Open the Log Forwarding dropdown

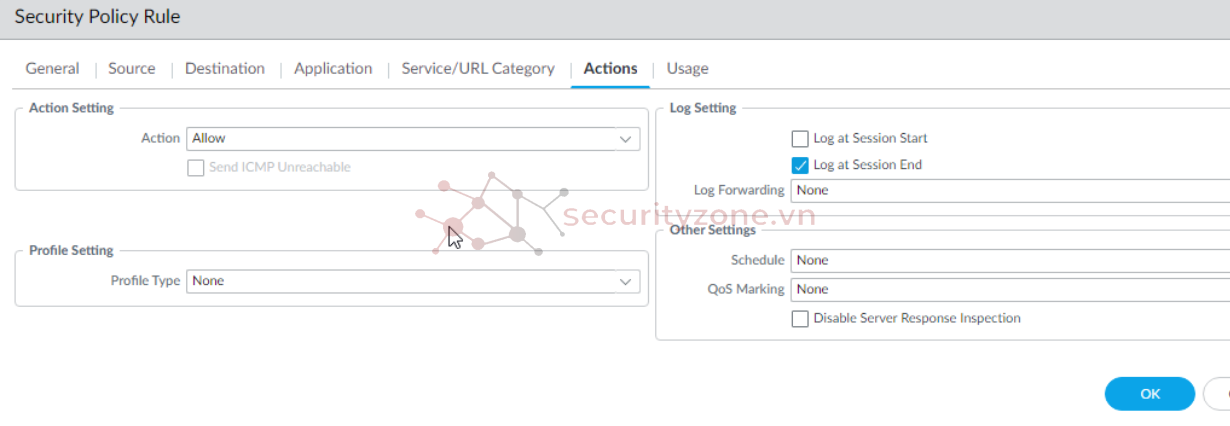(1010, 190)
